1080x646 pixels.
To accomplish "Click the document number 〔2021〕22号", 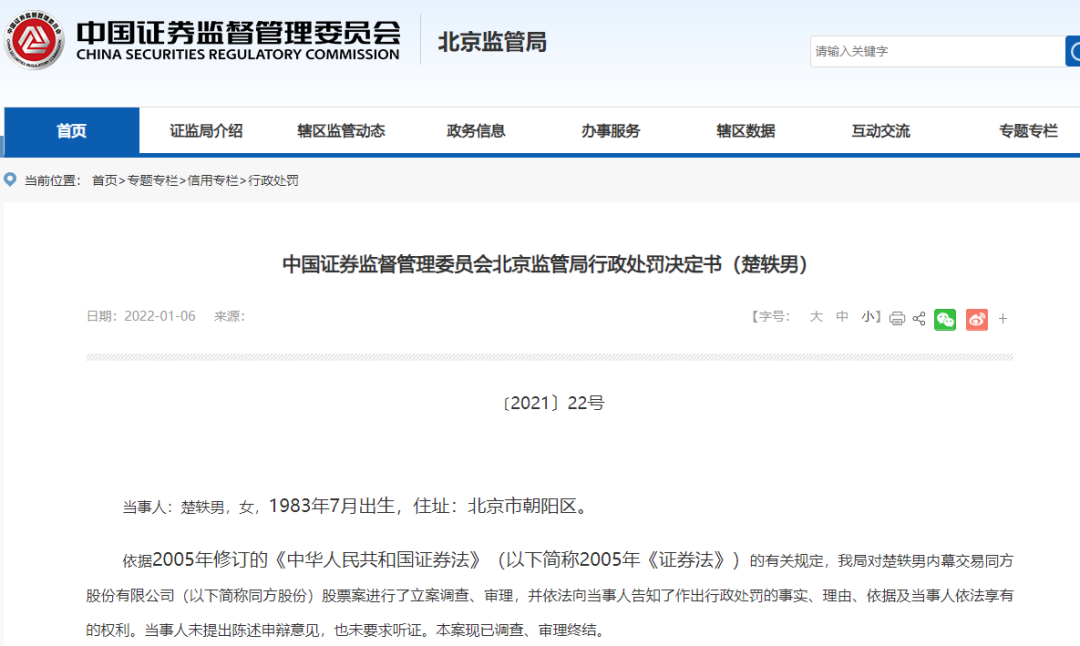I will click(553, 403).
